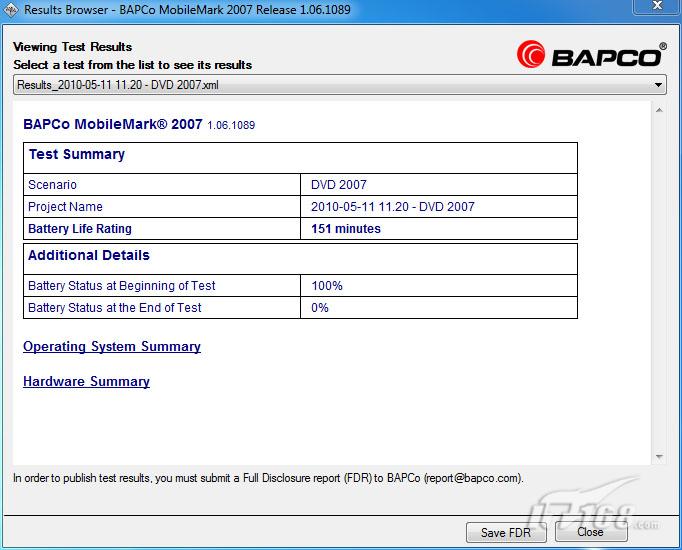
Task: Click the window title bar app icon
Action: click(11, 10)
